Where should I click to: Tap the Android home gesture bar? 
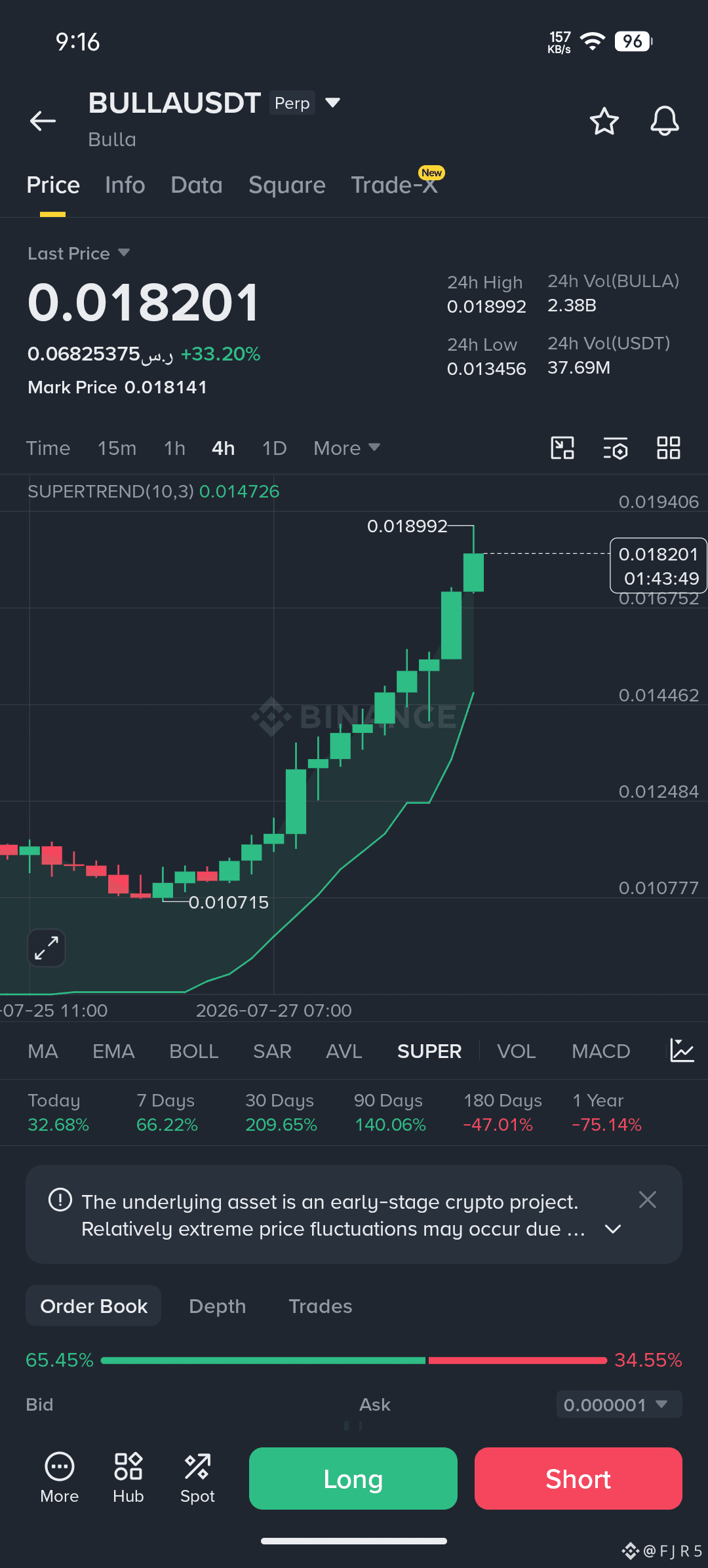[x=354, y=1541]
